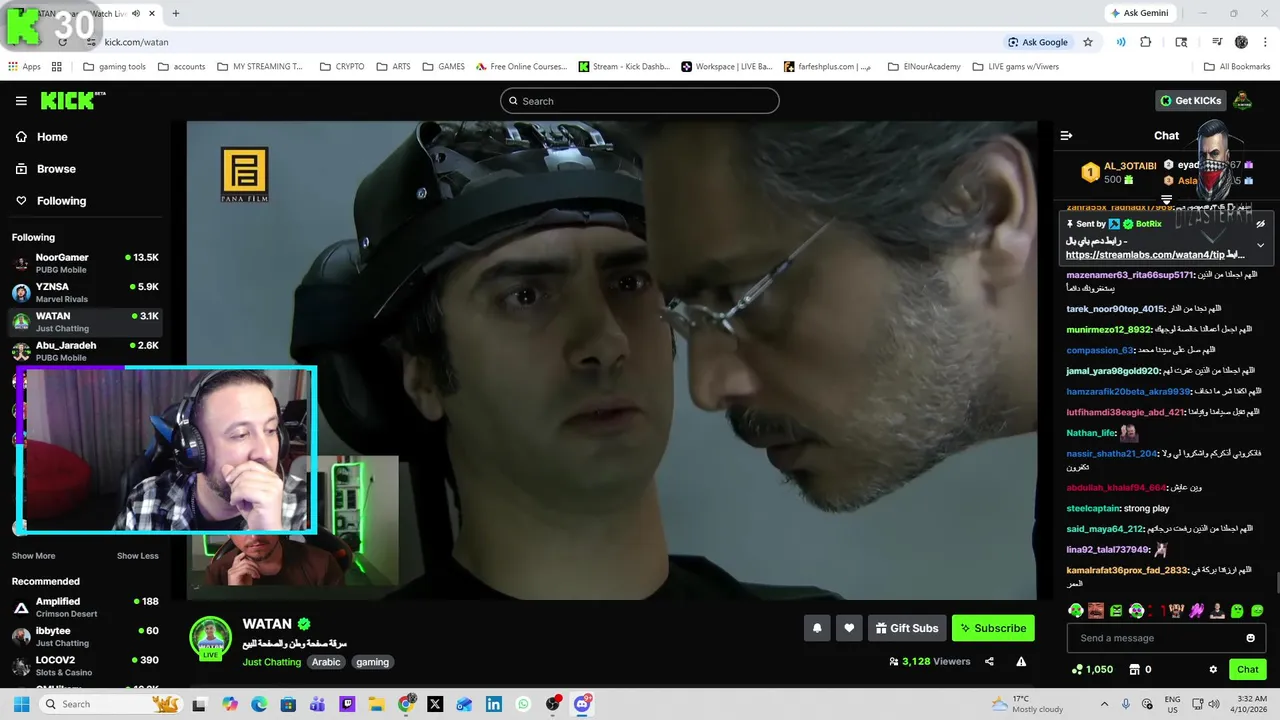Open WATAN channel avatar
The image size is (1280, 720).
tap(210, 638)
